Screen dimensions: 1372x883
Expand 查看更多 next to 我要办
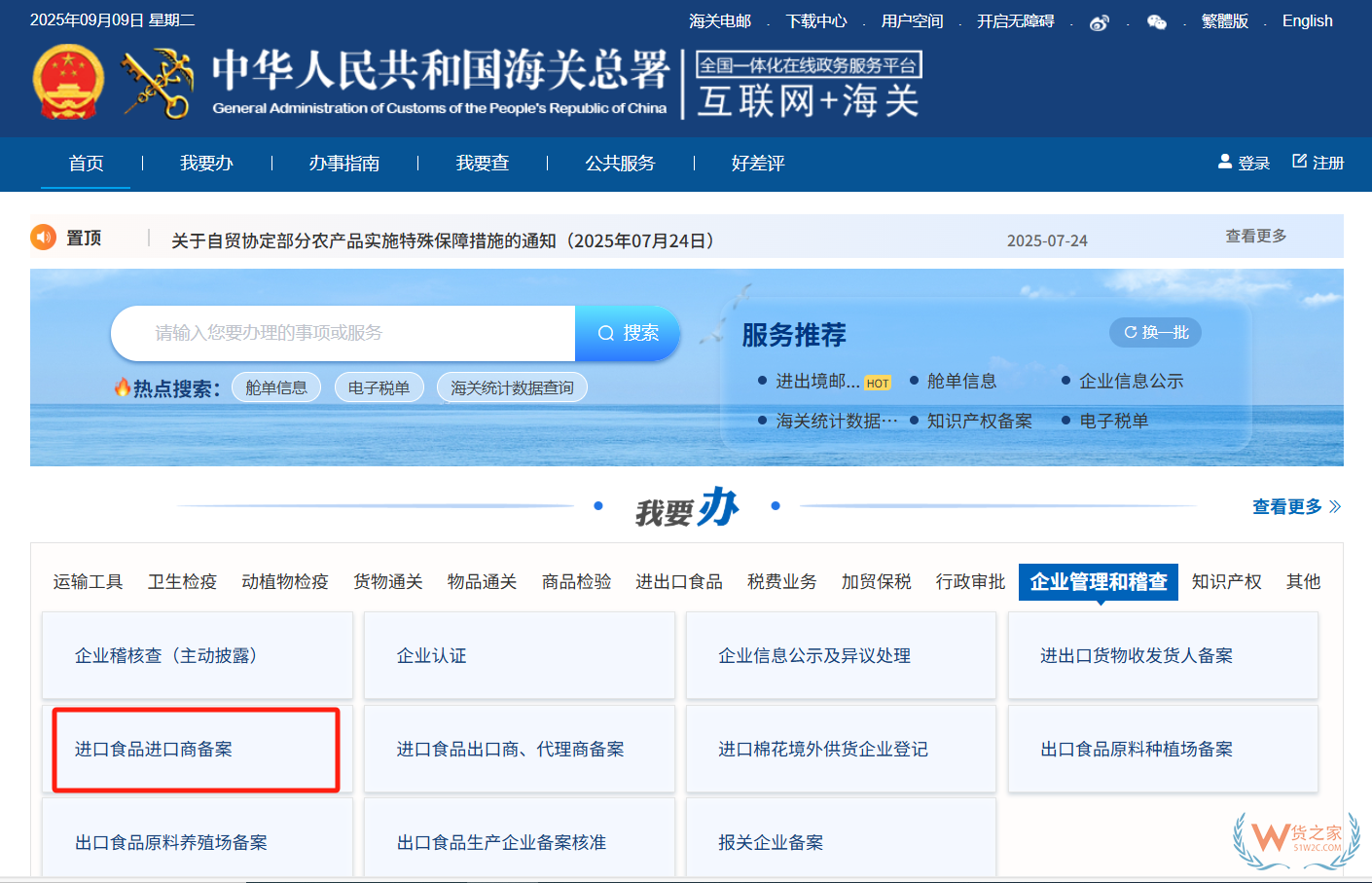click(x=1295, y=506)
